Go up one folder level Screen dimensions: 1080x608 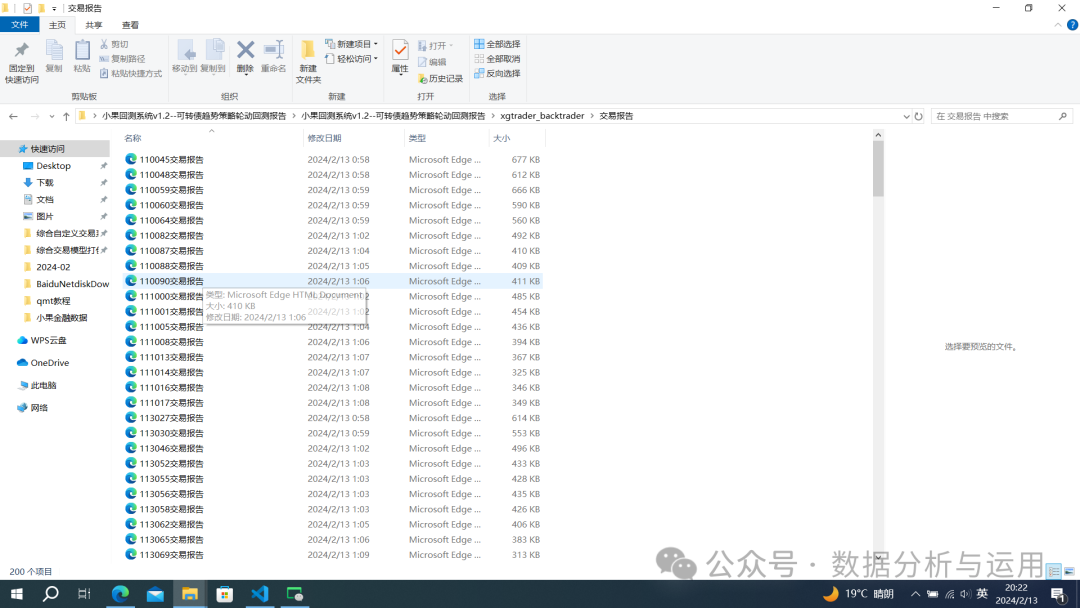coord(66,116)
